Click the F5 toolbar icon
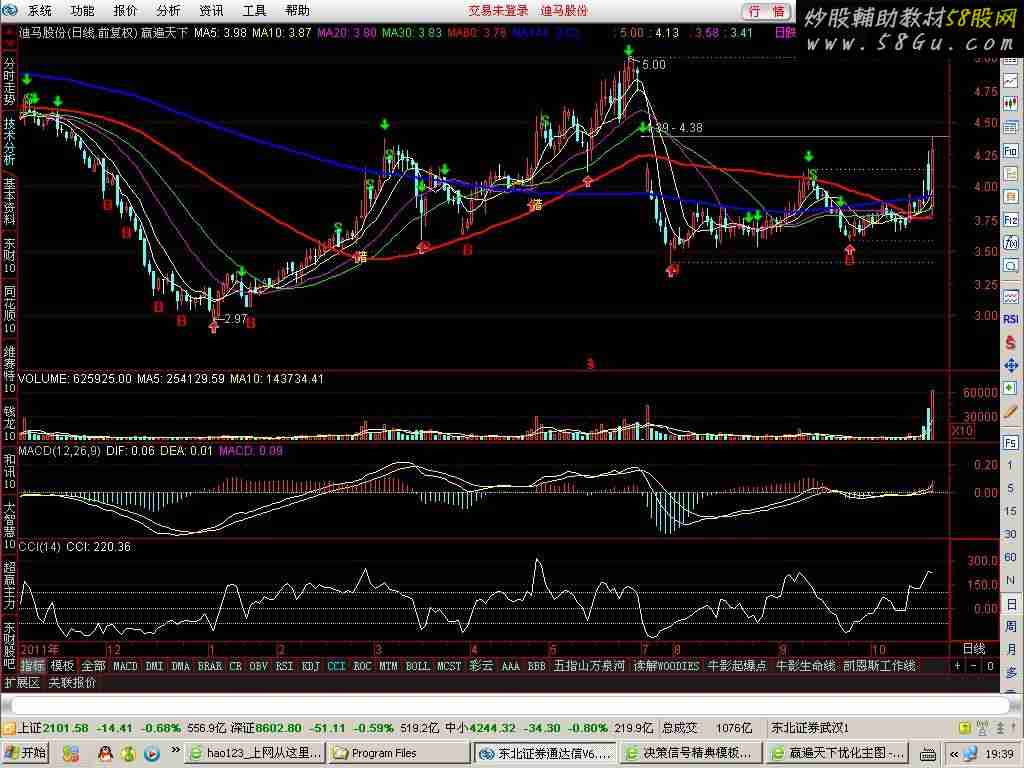The image size is (1024, 768). [x=1010, y=443]
